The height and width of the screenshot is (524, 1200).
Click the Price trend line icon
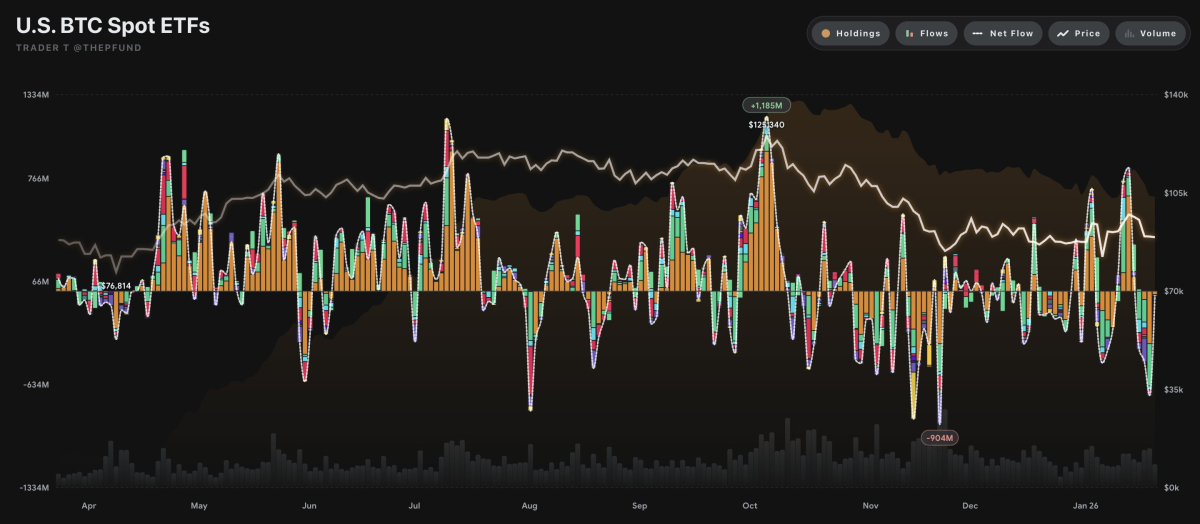(x=1062, y=33)
